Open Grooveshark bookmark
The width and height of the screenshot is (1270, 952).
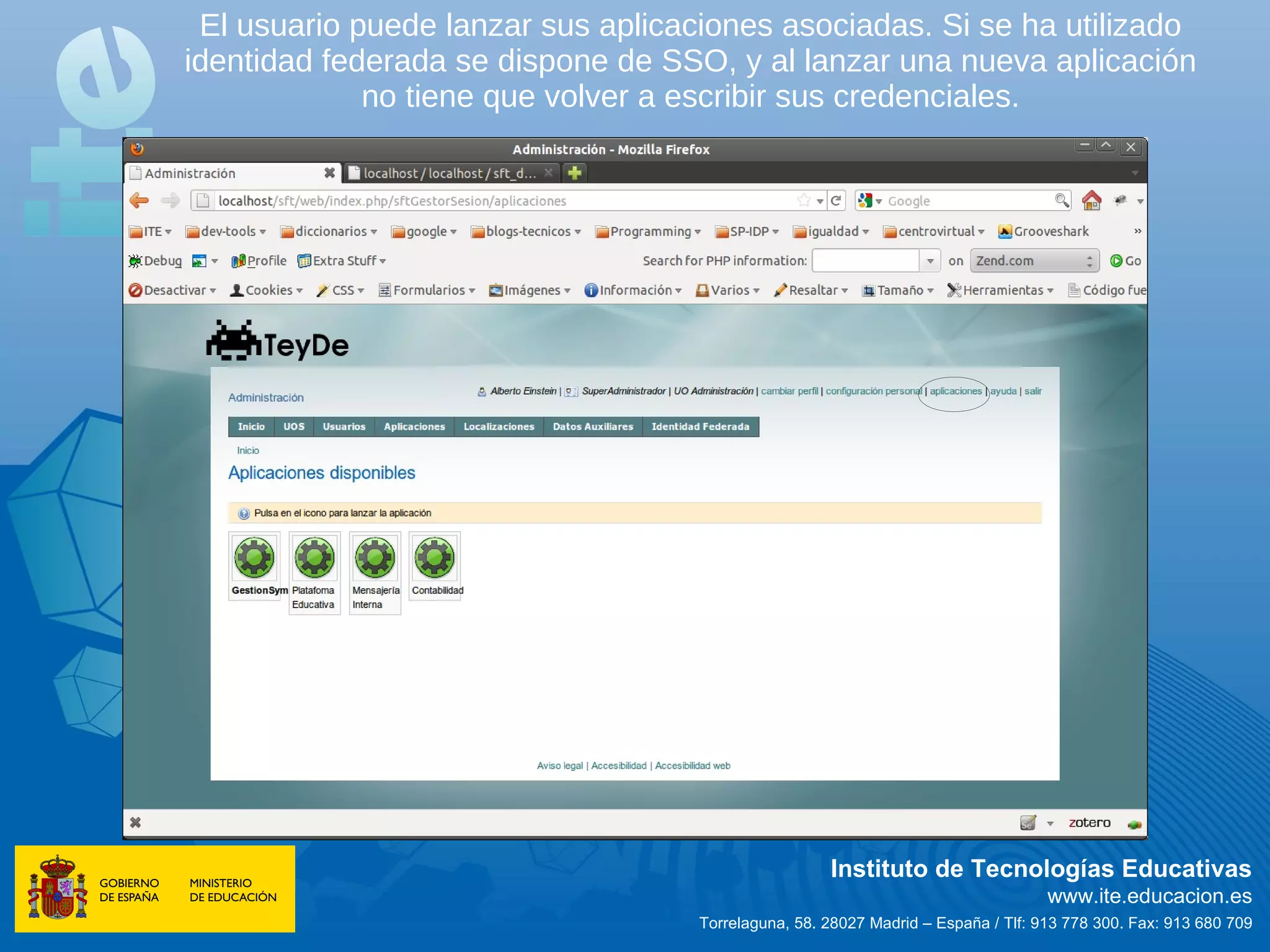click(x=1044, y=231)
